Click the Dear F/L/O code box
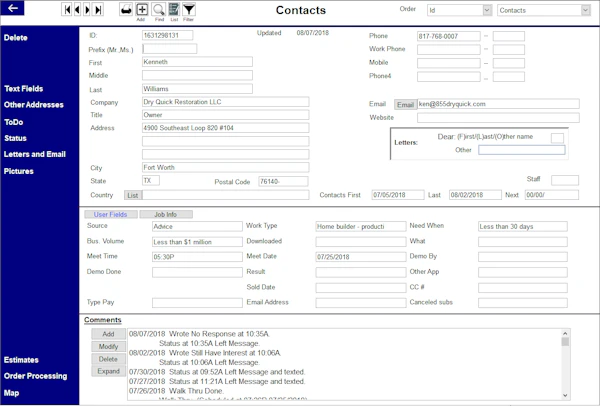The width and height of the screenshot is (600, 406). [x=557, y=138]
